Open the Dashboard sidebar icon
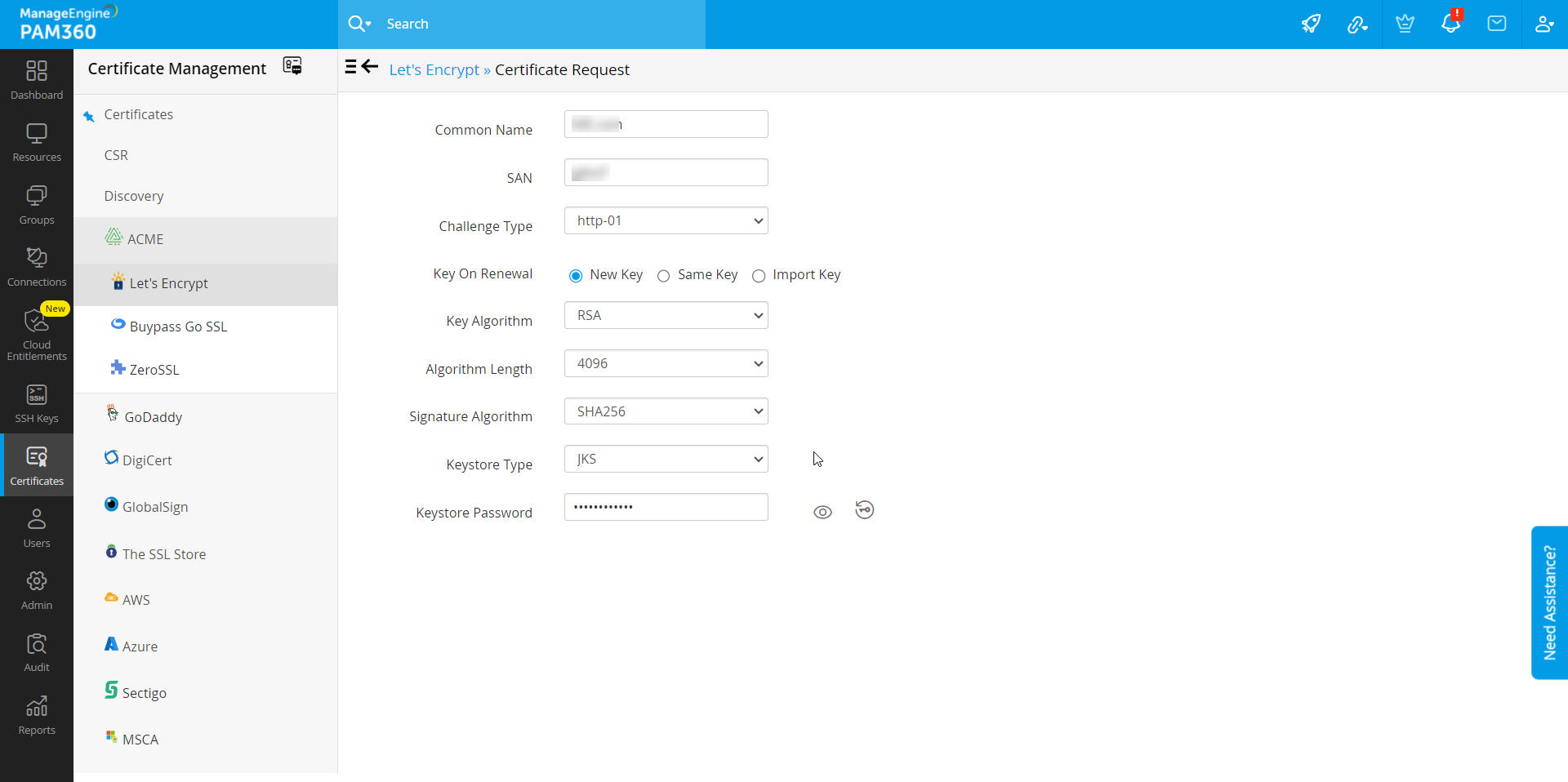This screenshot has width=1568, height=782. tap(37, 80)
